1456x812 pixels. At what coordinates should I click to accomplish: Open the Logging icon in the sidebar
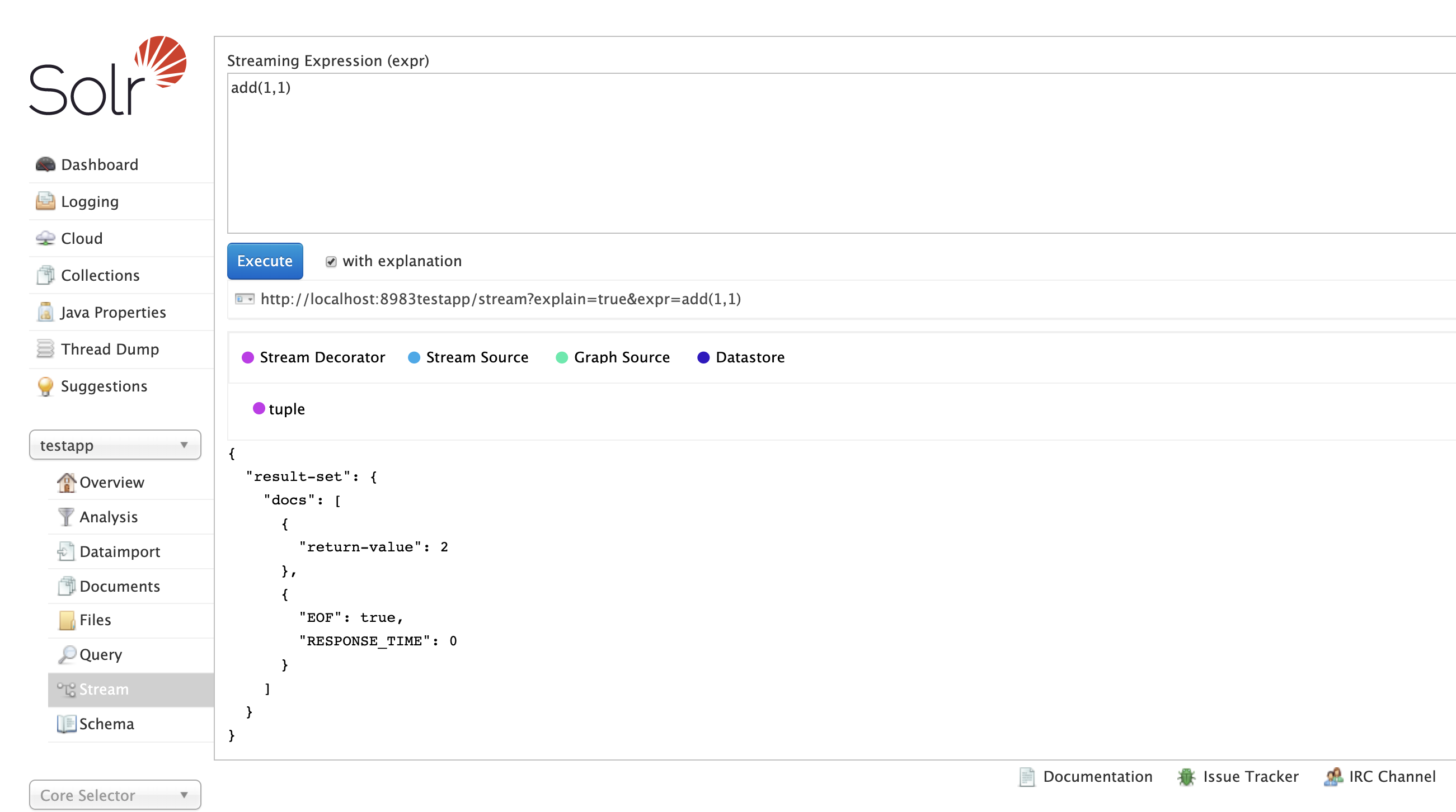pos(45,202)
